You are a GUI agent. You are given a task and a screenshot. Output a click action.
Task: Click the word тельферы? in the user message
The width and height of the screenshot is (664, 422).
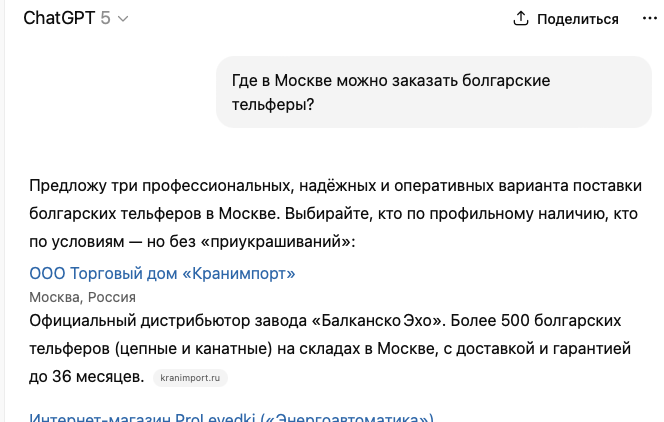(273, 104)
